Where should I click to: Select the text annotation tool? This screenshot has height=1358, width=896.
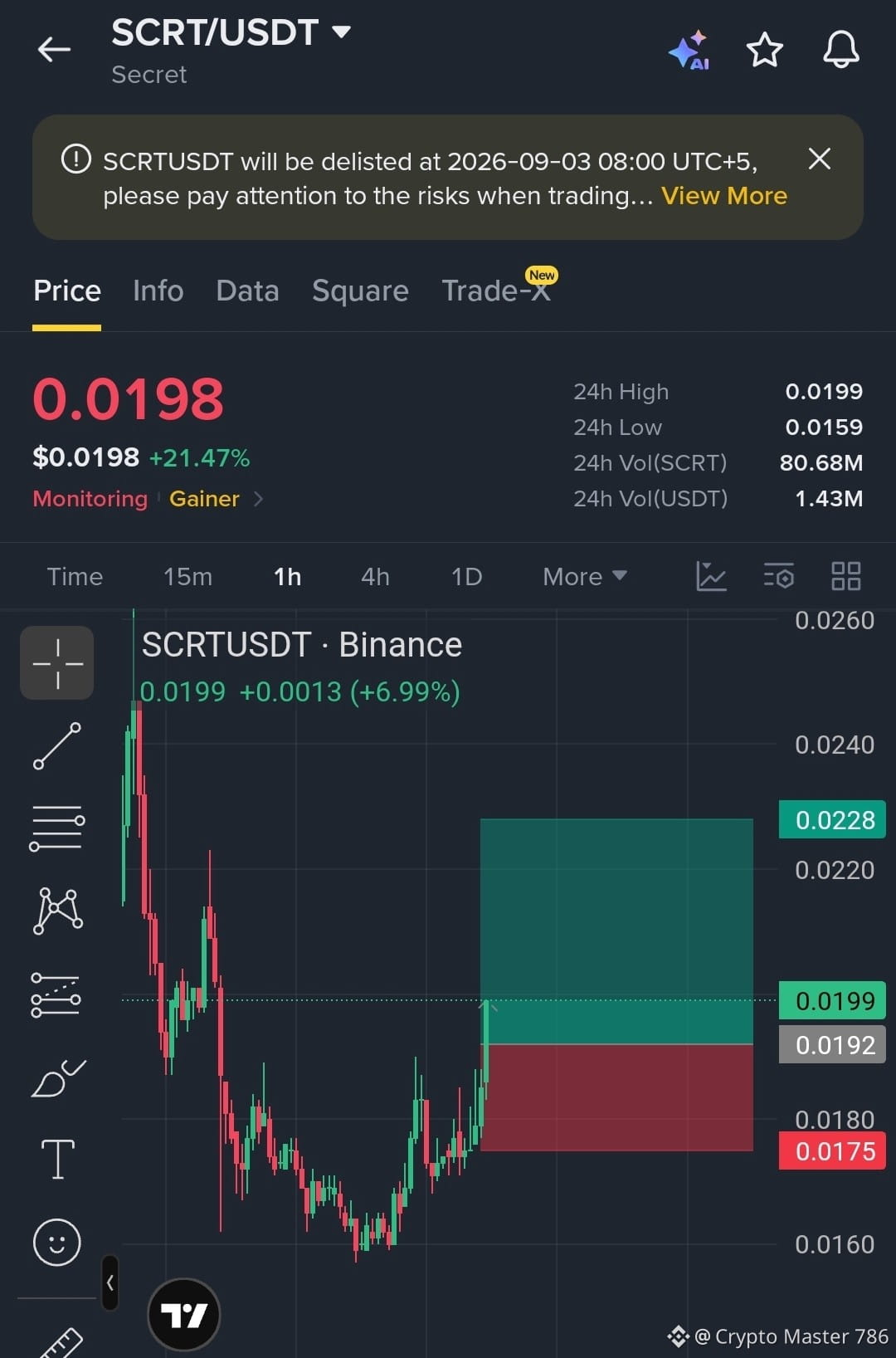pyautogui.click(x=57, y=1160)
